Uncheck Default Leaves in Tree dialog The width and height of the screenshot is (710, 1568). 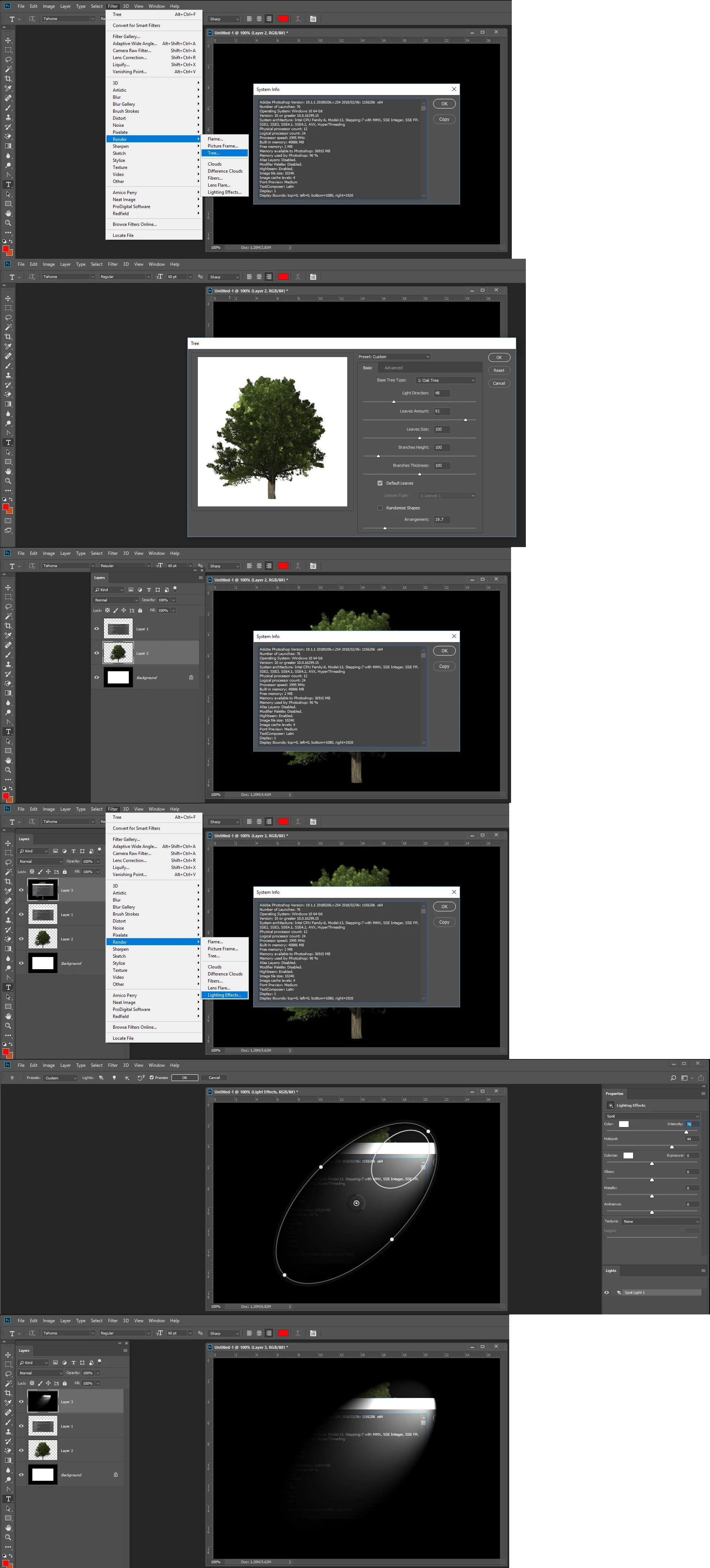coord(380,483)
